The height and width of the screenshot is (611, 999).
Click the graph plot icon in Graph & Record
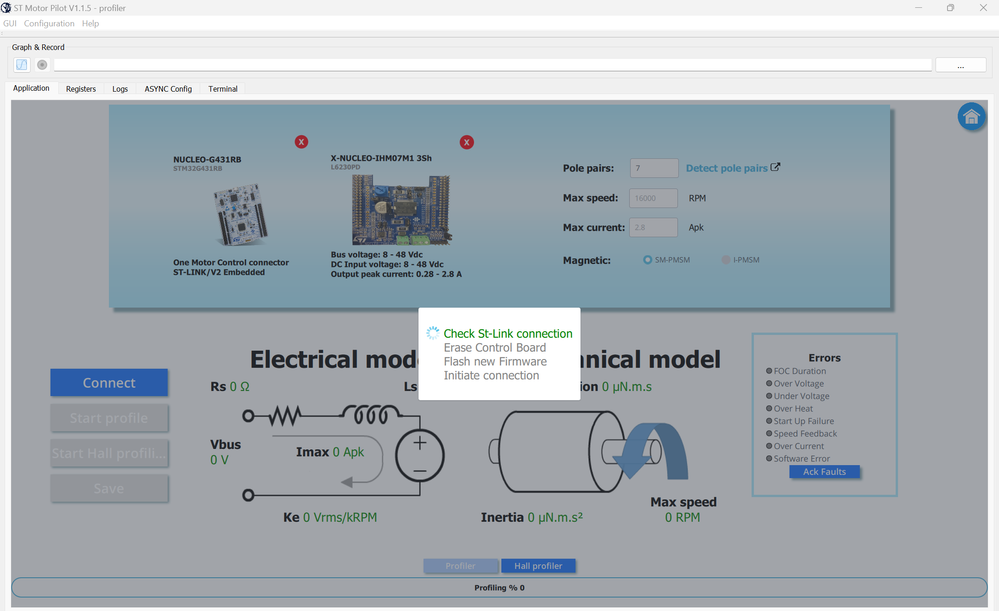pos(22,64)
